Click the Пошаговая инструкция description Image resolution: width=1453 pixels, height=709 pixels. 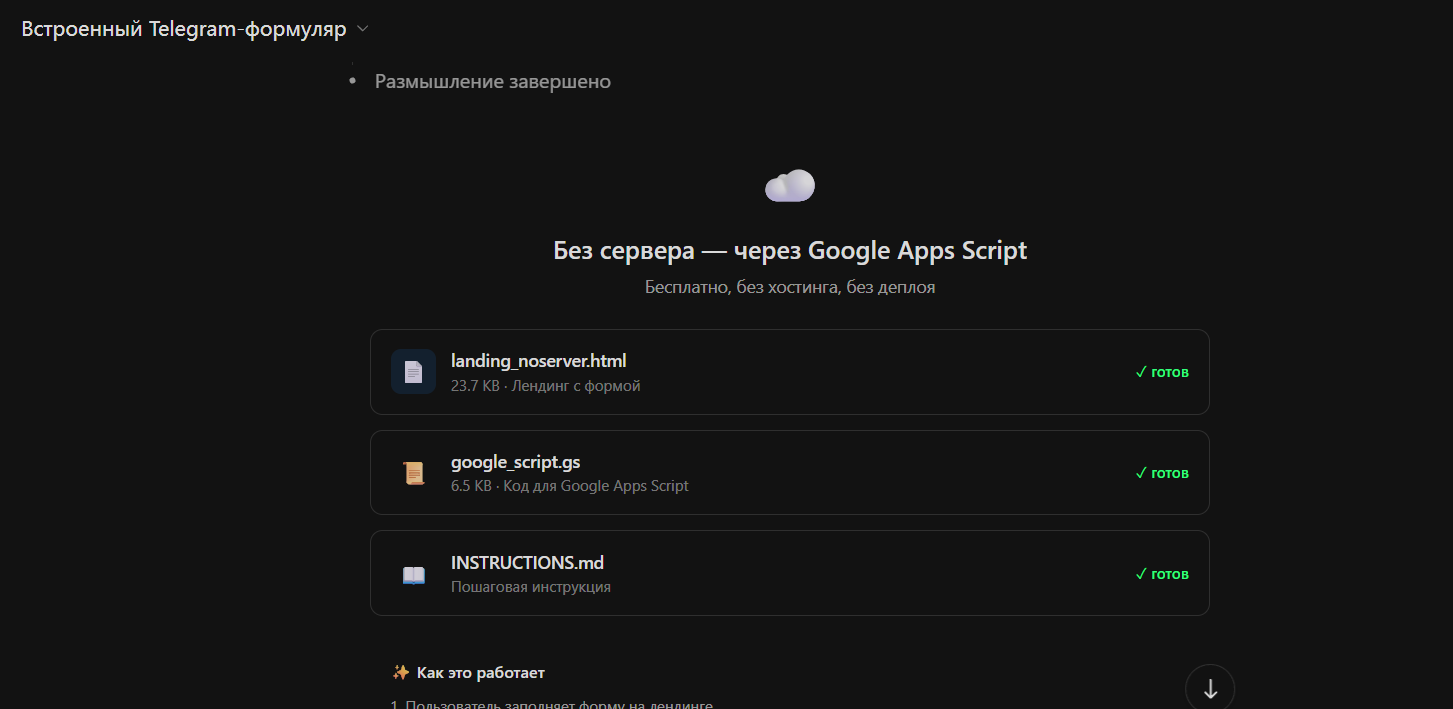point(531,587)
